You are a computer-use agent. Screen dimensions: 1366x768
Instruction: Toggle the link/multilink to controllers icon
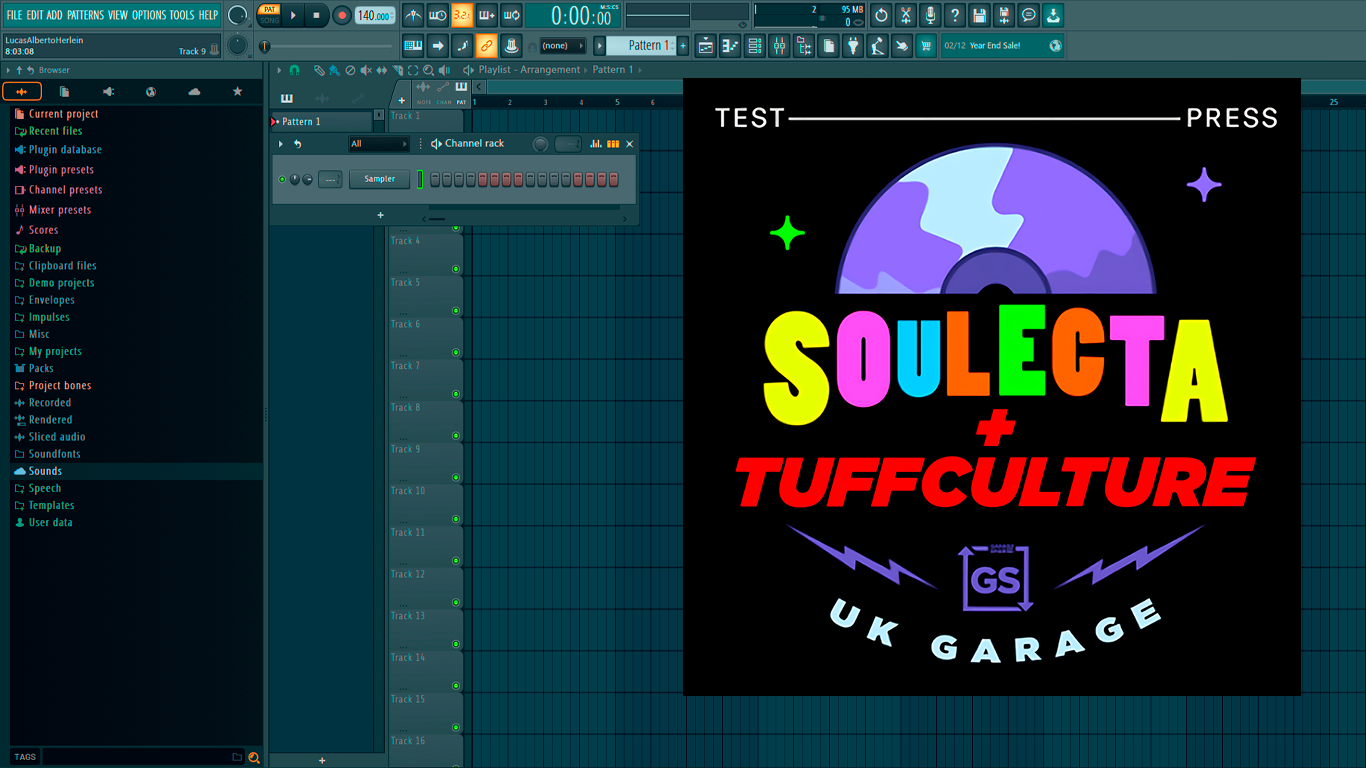tap(486, 45)
